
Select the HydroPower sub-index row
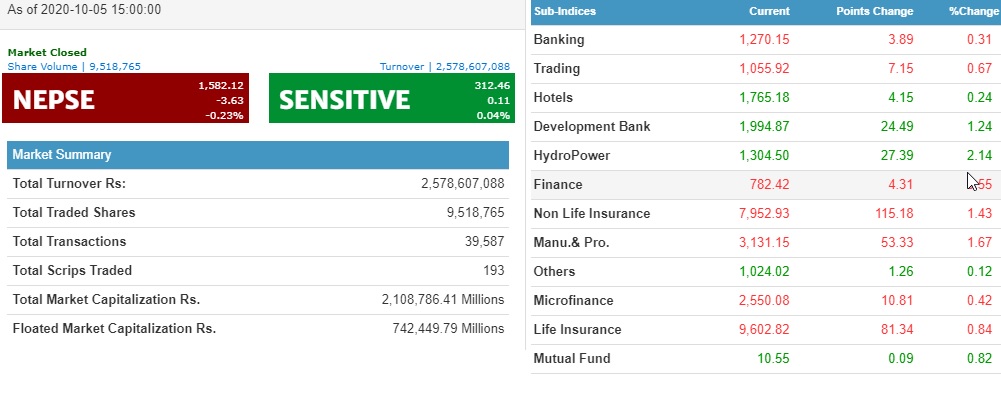pyautogui.click(x=765, y=156)
